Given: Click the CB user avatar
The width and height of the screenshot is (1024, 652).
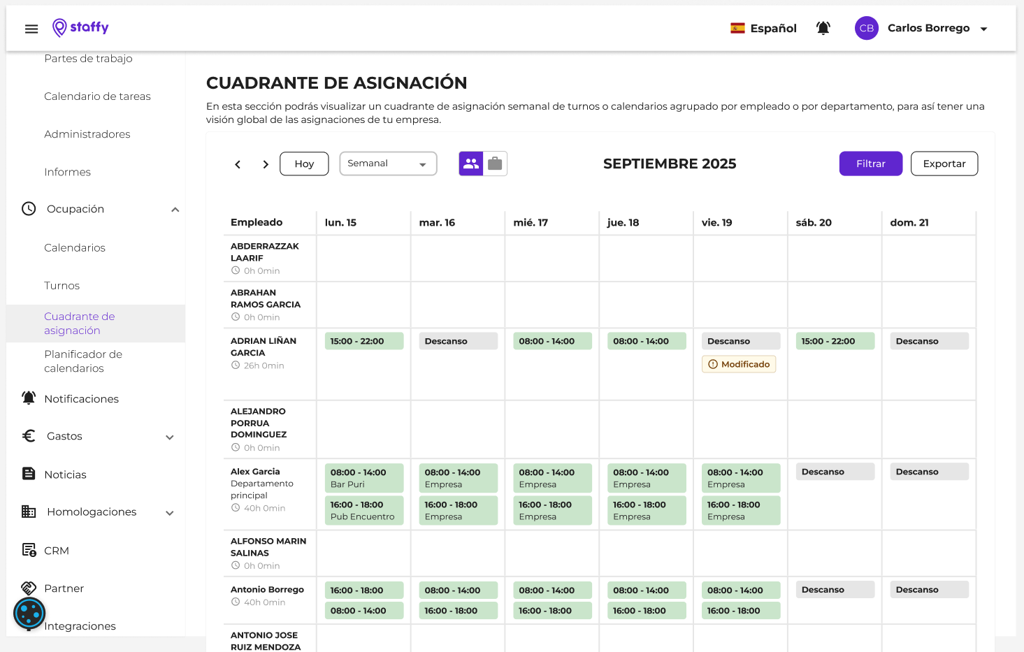Looking at the screenshot, I should (x=866, y=28).
